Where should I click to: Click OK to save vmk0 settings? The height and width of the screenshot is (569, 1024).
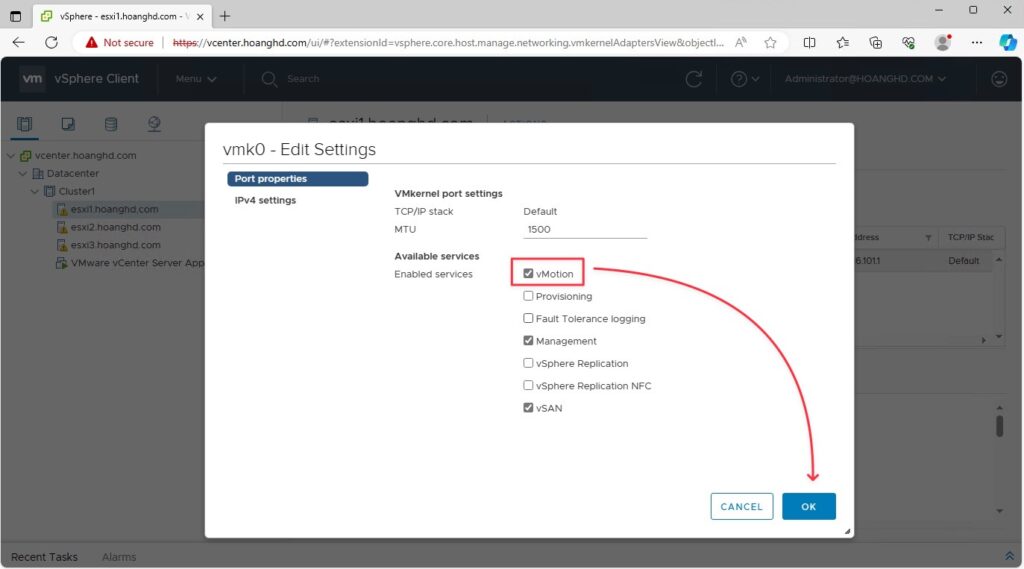pos(808,506)
